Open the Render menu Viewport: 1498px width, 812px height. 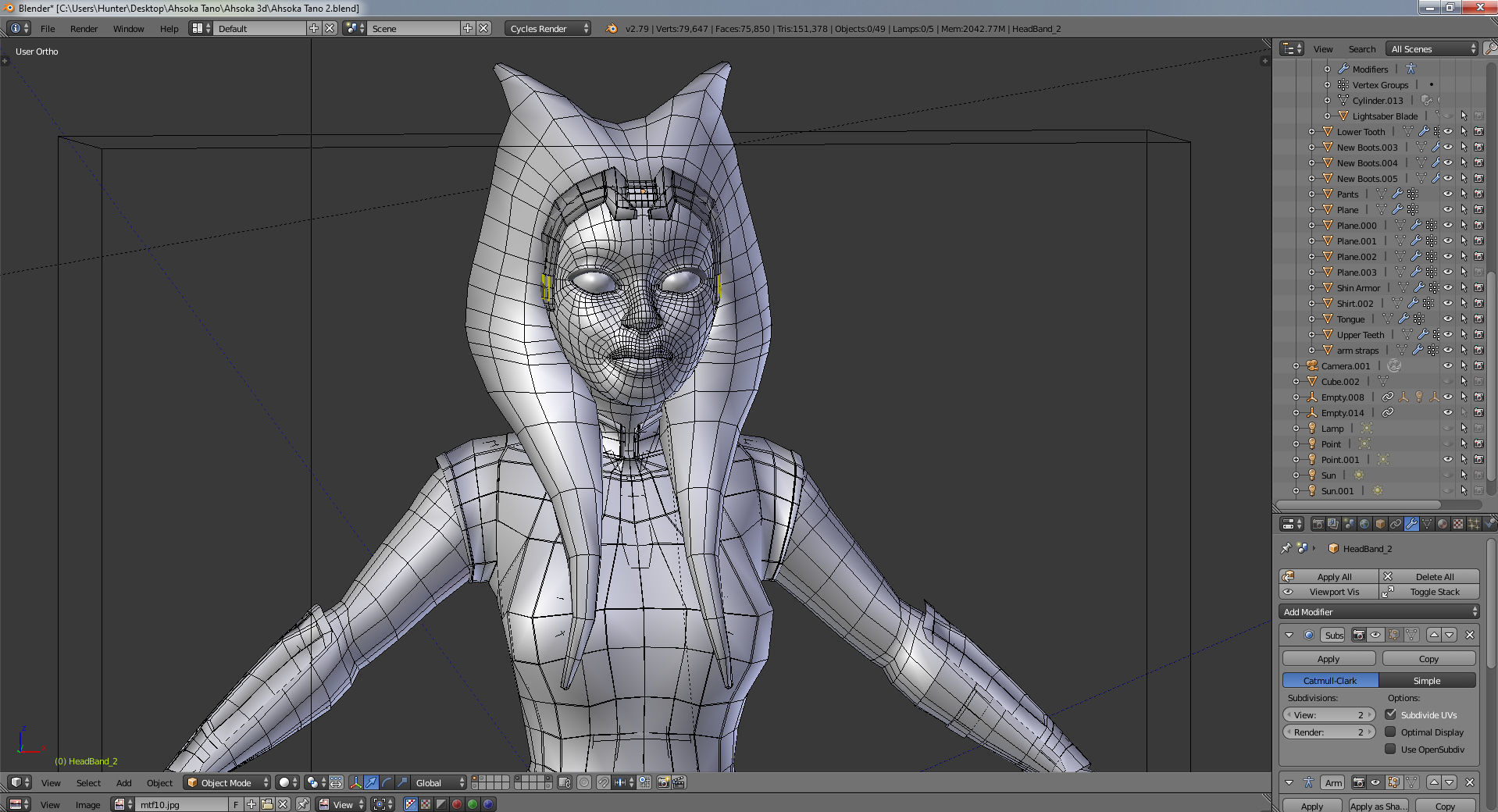(x=84, y=28)
